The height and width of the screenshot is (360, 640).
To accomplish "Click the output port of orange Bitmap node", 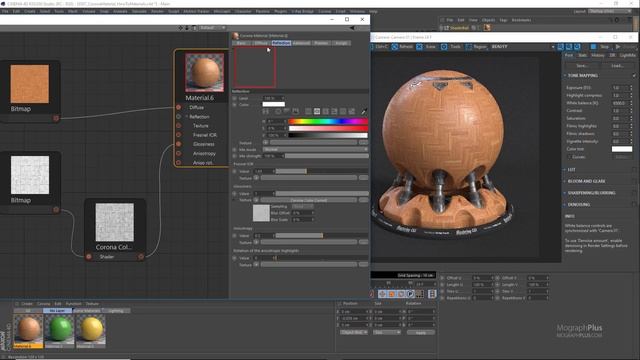I will point(56,118).
